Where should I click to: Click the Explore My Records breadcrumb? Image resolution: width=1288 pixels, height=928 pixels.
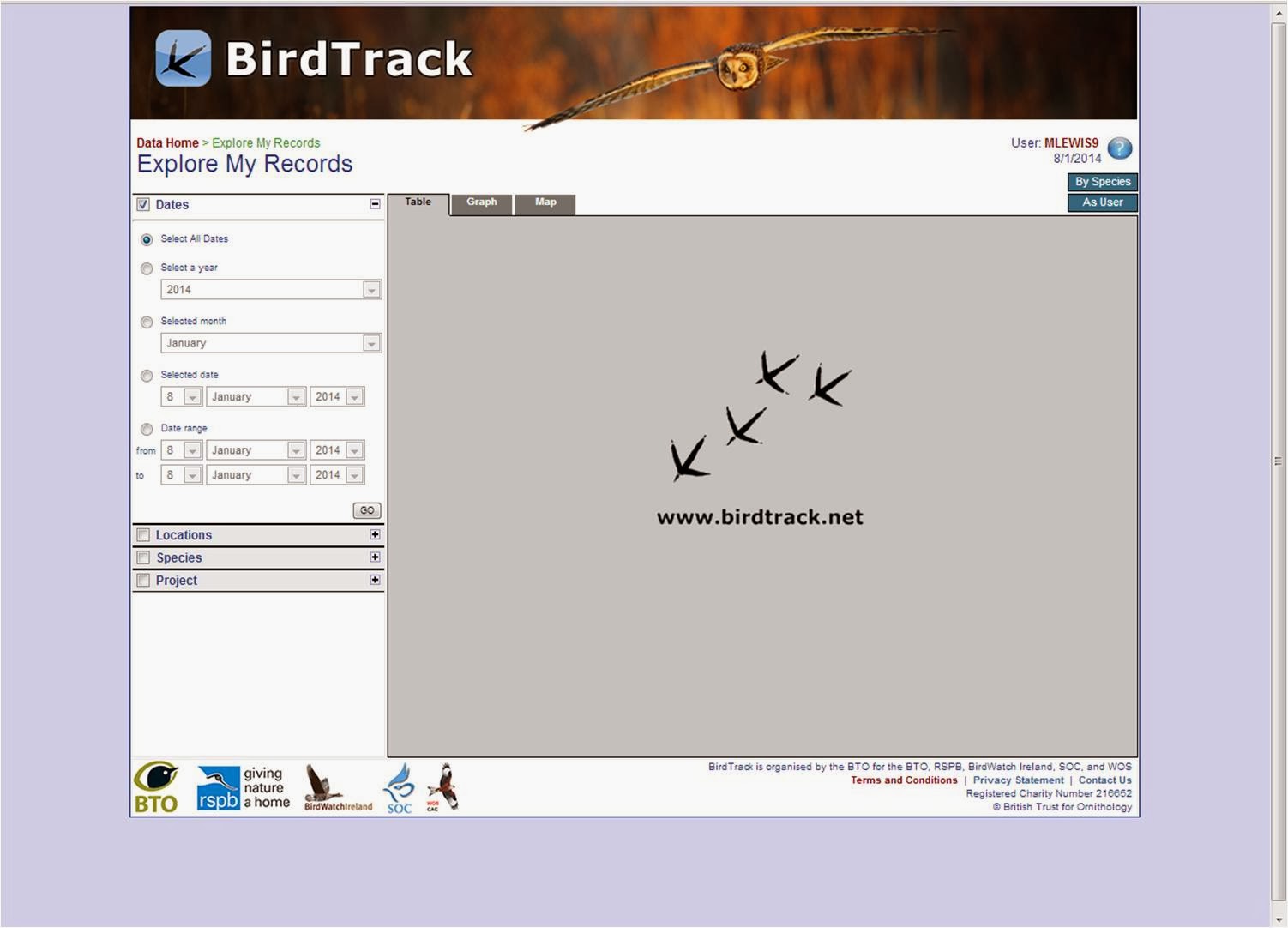(266, 143)
